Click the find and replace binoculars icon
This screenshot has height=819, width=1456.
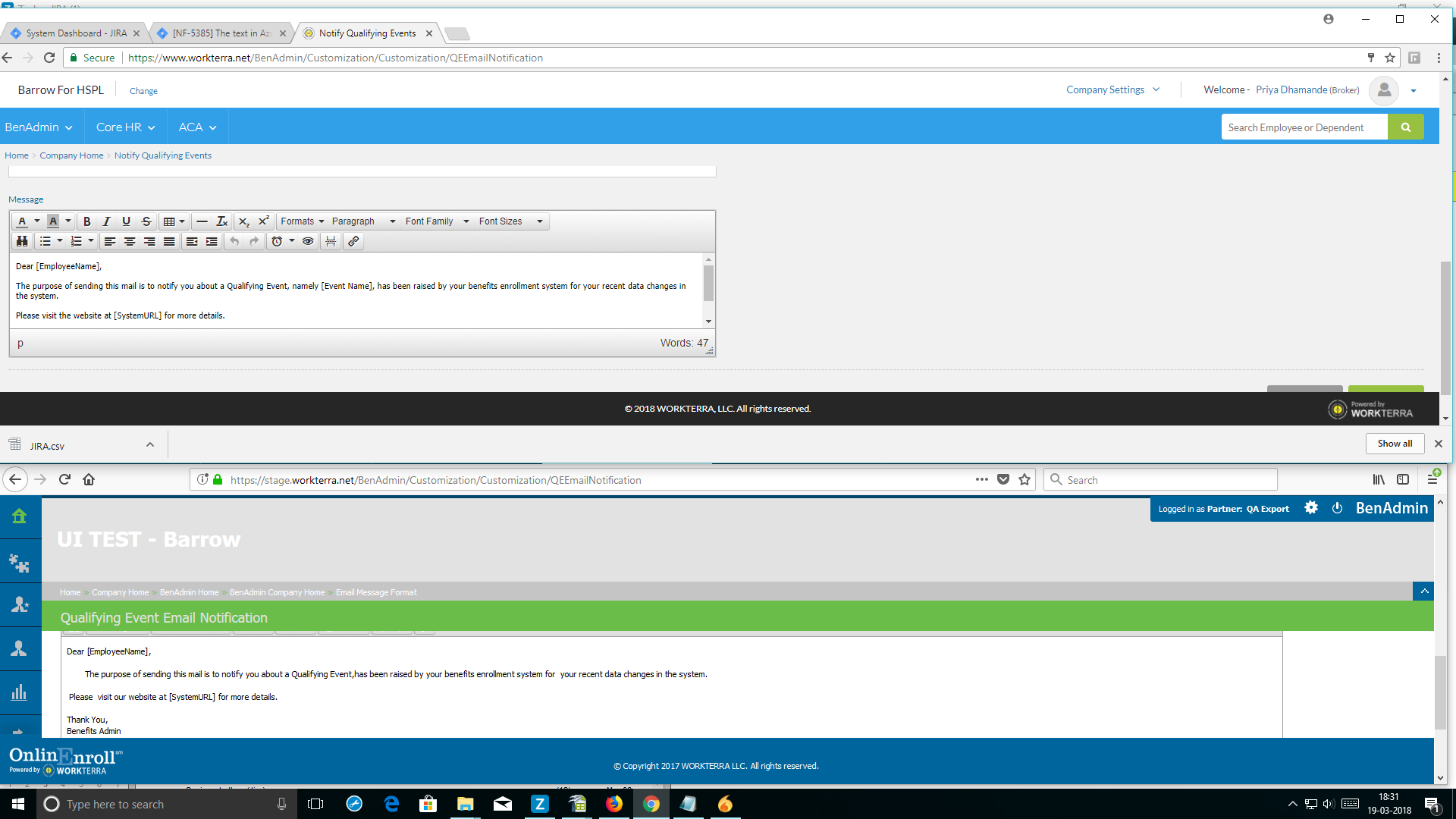[22, 241]
